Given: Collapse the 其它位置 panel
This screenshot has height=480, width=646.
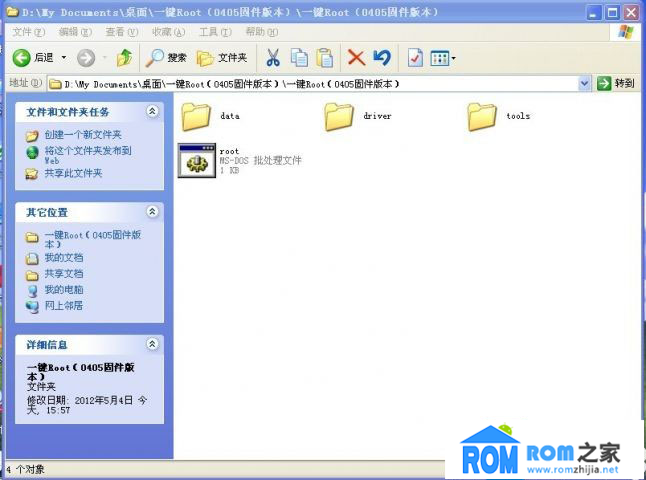Looking at the screenshot, I should (x=152, y=211).
